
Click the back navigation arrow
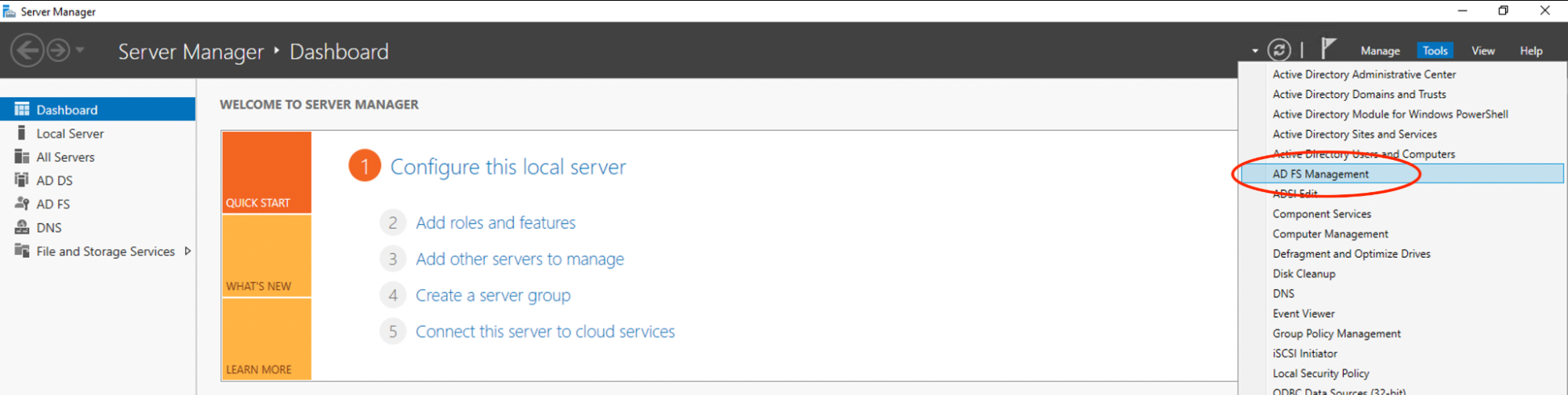[27, 51]
